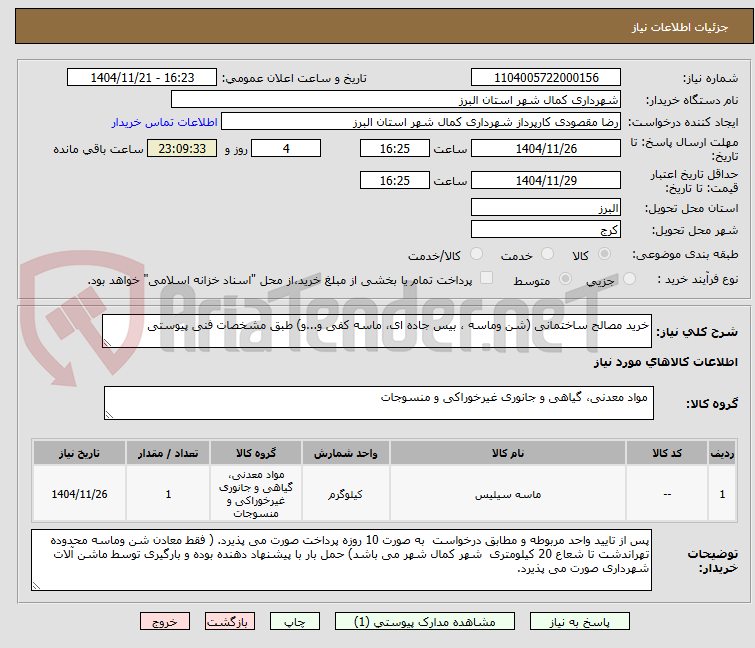The image size is (755, 648).
Task: Click the تاریخ نیاز column header
Action: [79, 453]
